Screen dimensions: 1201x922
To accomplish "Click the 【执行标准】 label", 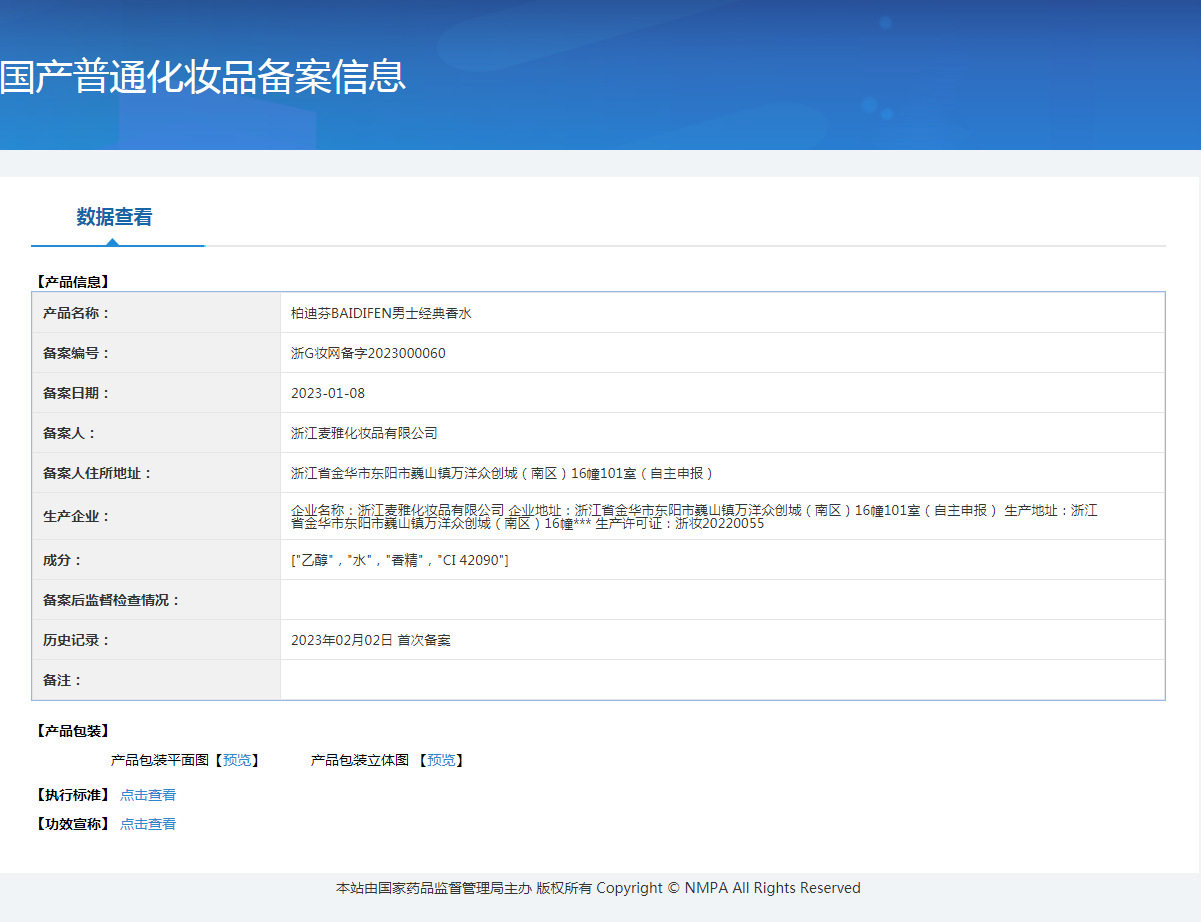I will 72,795.
